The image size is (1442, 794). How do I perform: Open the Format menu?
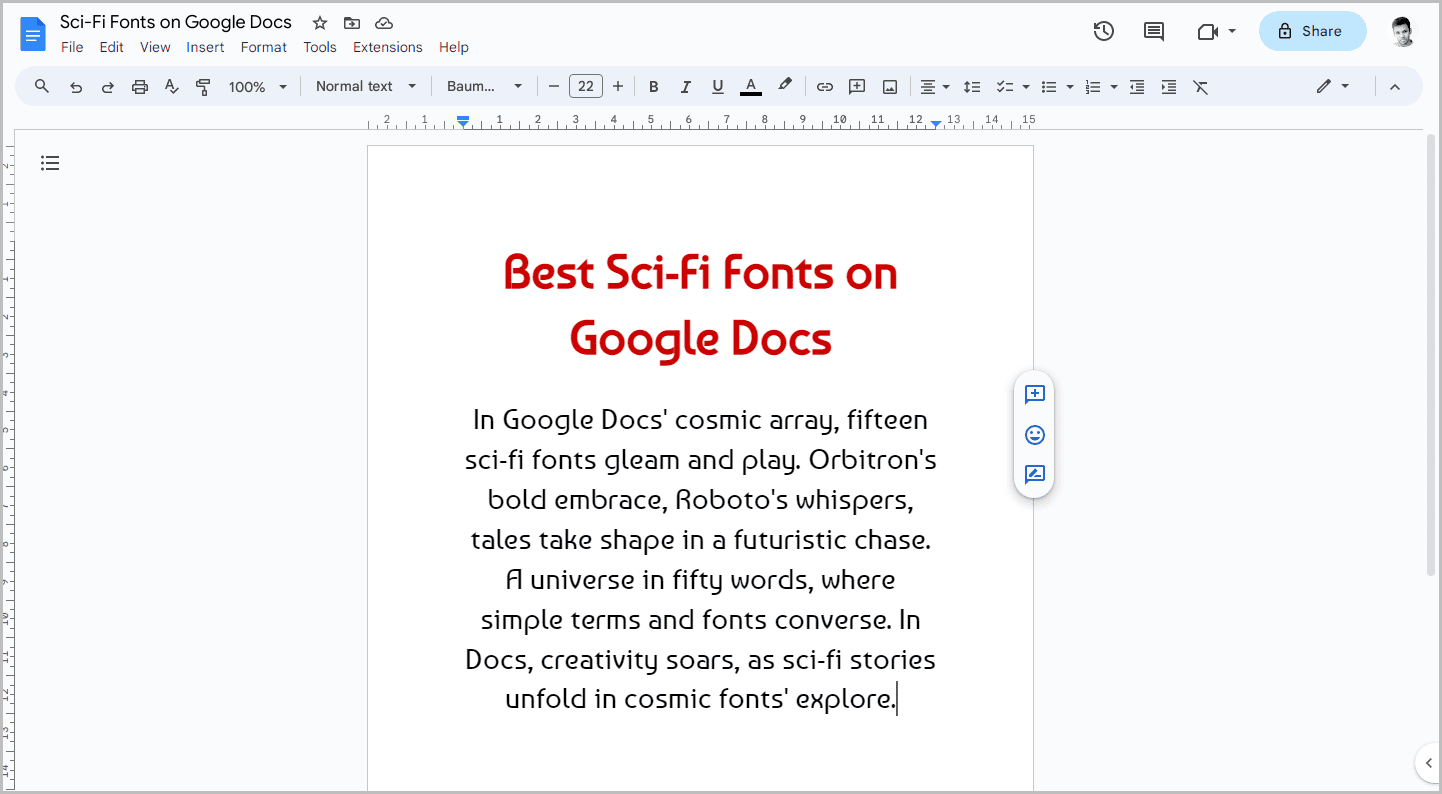(263, 47)
